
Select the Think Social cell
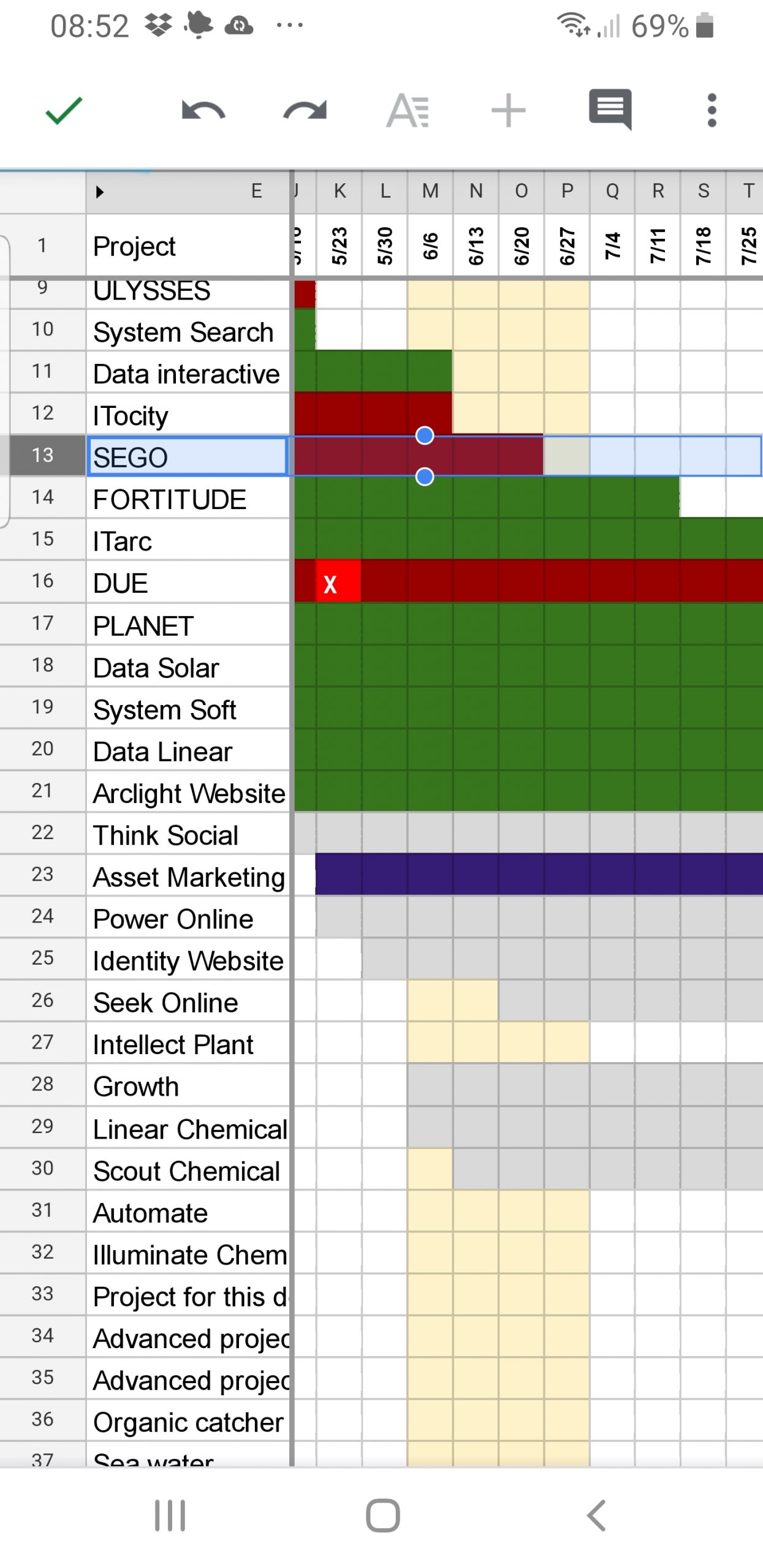point(188,835)
